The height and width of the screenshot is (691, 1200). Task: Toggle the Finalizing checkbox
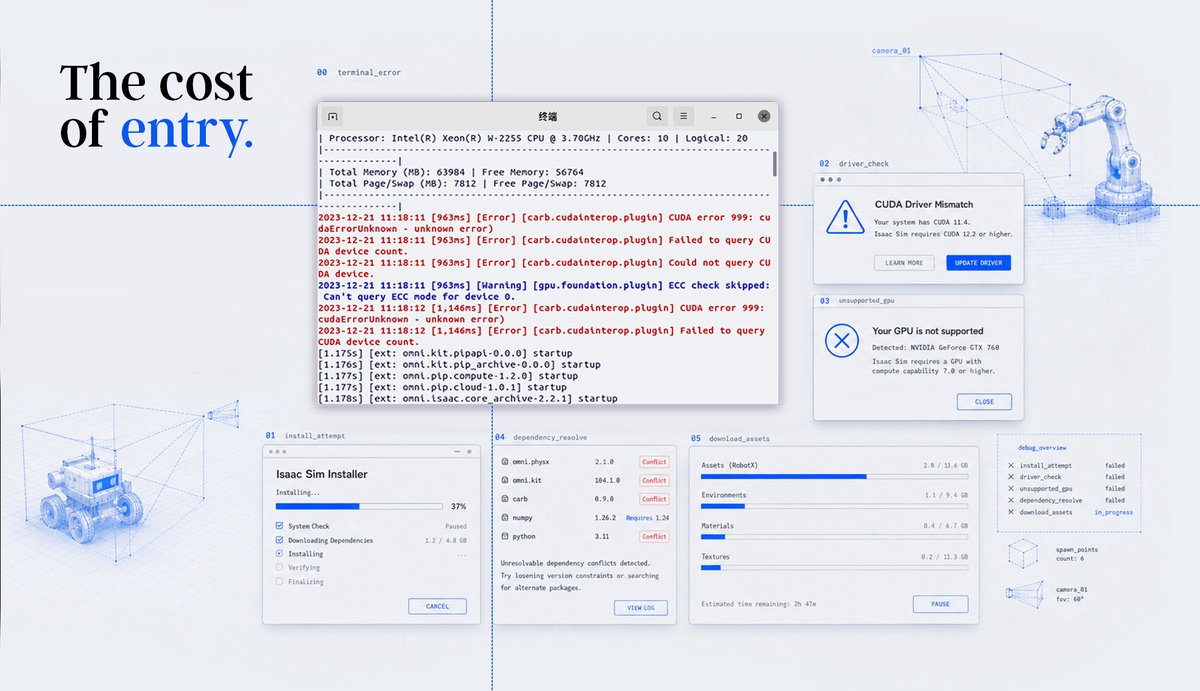click(279, 581)
